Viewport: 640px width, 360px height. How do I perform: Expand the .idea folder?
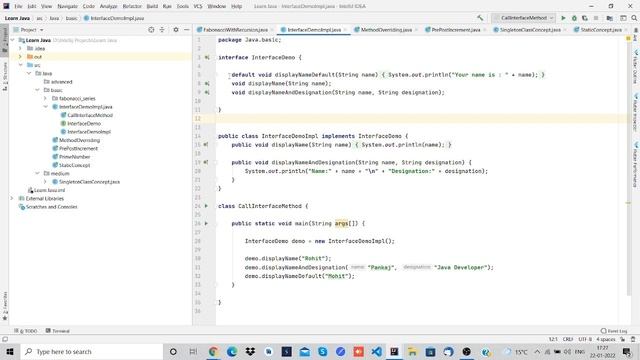(x=20, y=48)
